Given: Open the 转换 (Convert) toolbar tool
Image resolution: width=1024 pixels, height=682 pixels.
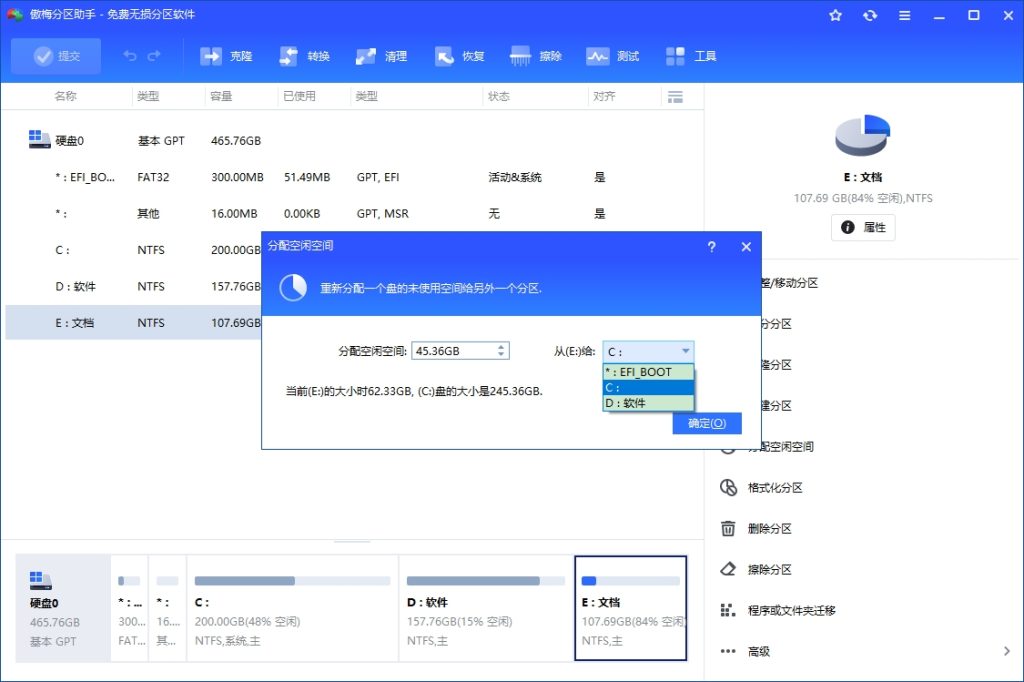Looking at the screenshot, I should (x=304, y=56).
